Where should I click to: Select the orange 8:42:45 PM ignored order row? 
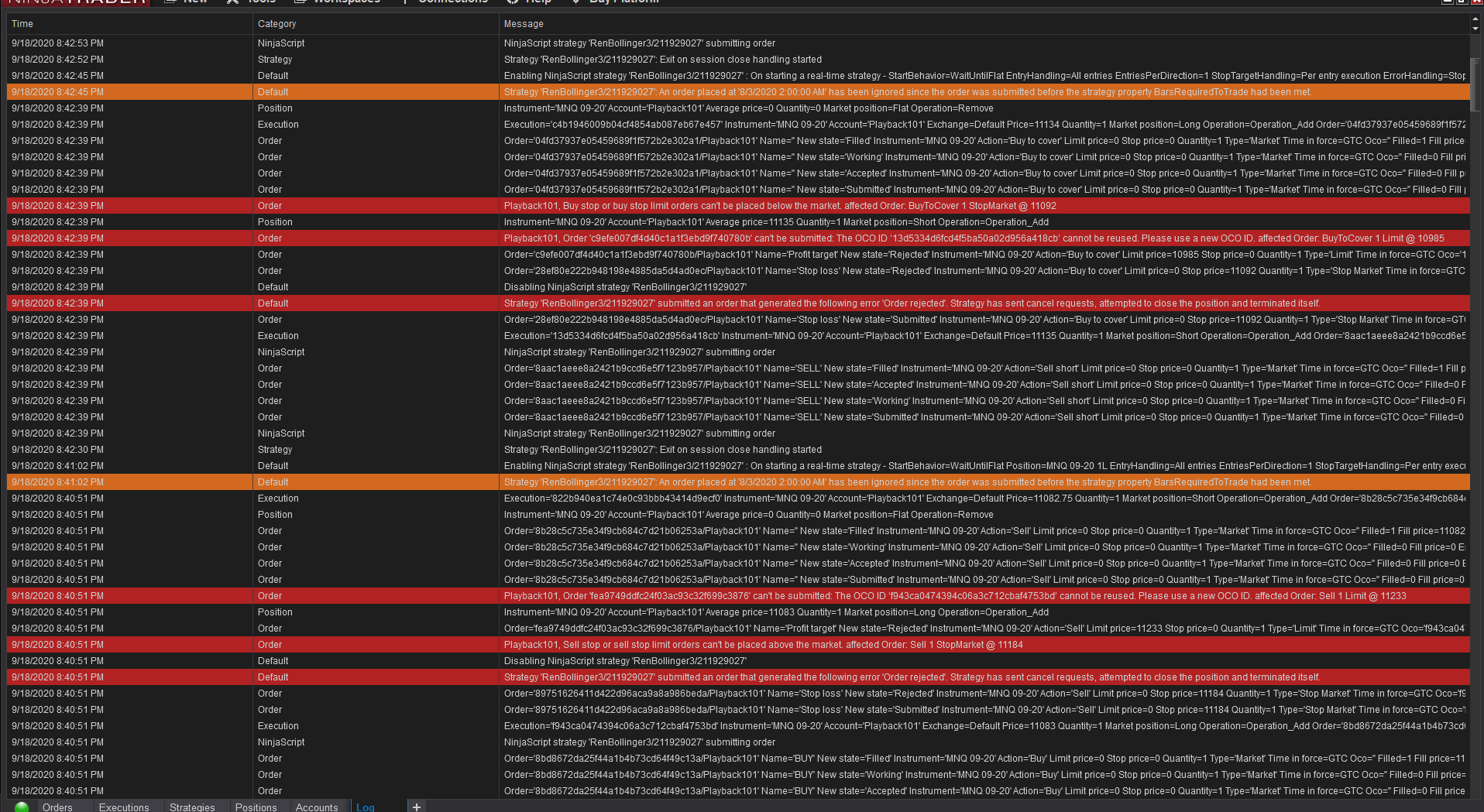(x=738, y=92)
